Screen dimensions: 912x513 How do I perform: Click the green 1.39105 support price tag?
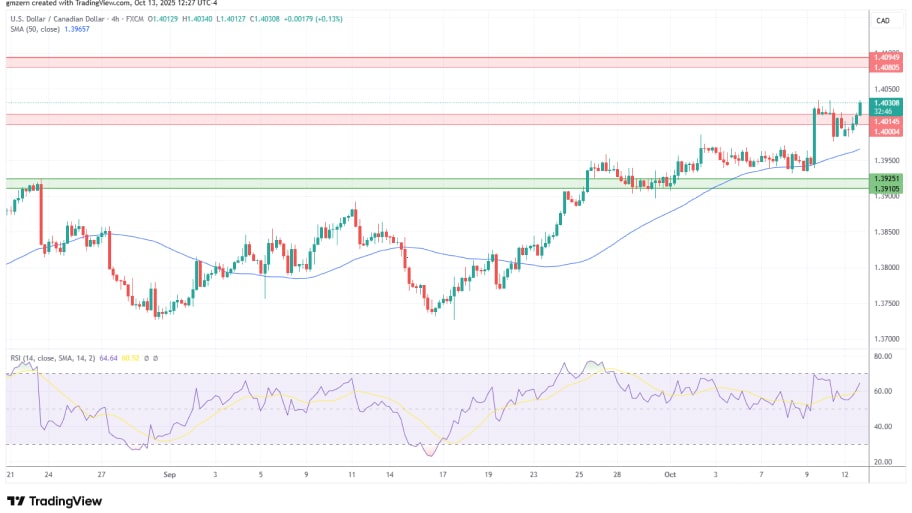click(x=885, y=188)
